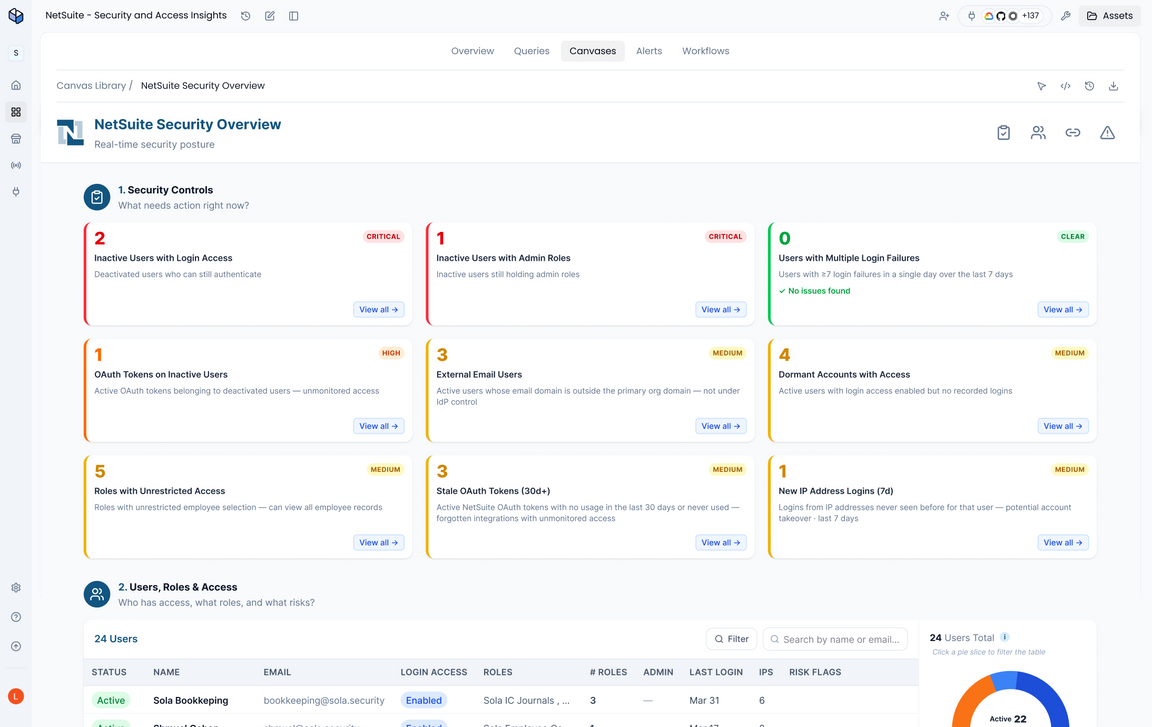The height and width of the screenshot is (727, 1152).
Task: Switch to the Queries tab
Action: [x=531, y=51]
